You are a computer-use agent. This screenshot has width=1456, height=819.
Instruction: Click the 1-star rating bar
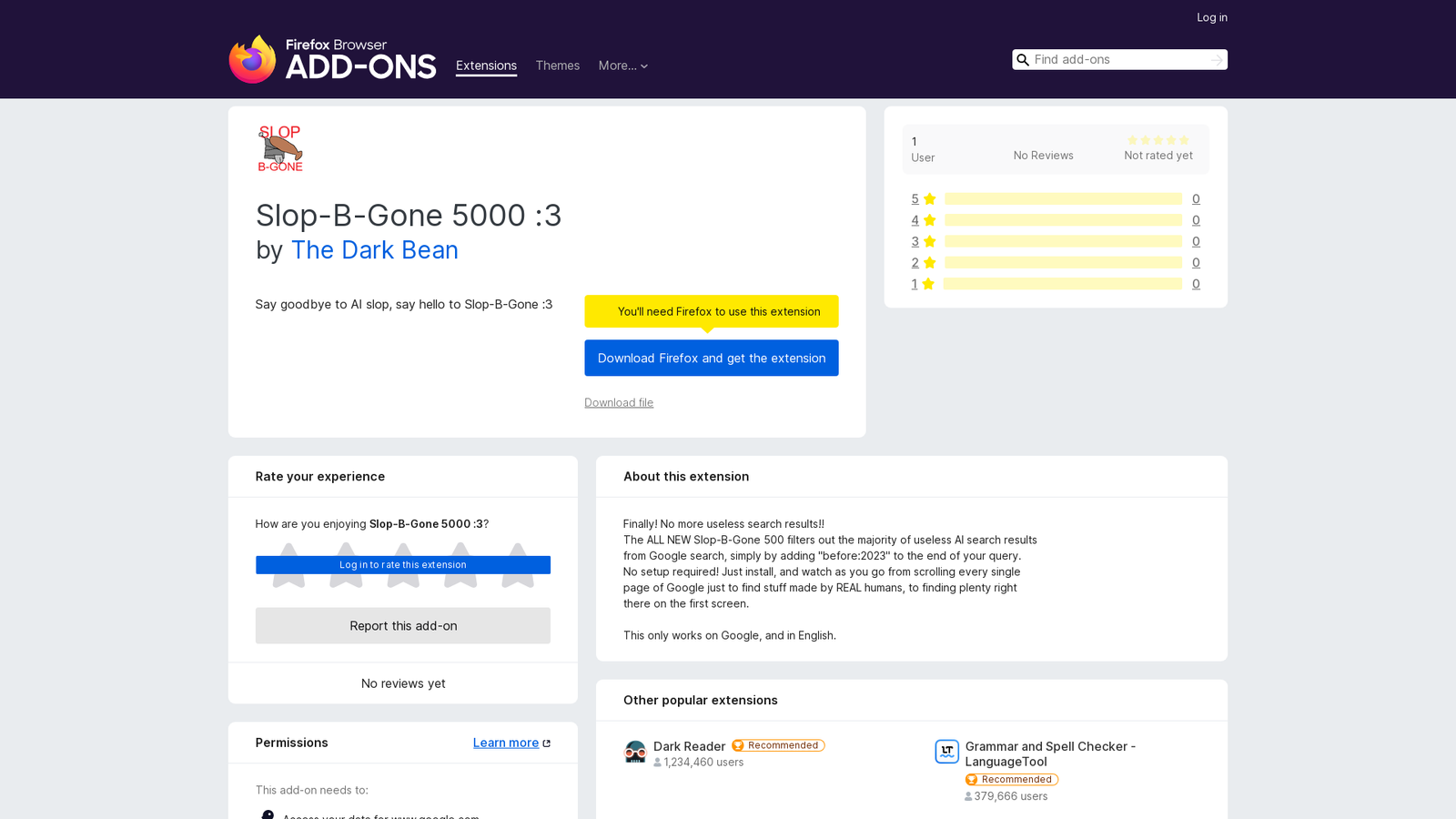pyautogui.click(x=1063, y=284)
